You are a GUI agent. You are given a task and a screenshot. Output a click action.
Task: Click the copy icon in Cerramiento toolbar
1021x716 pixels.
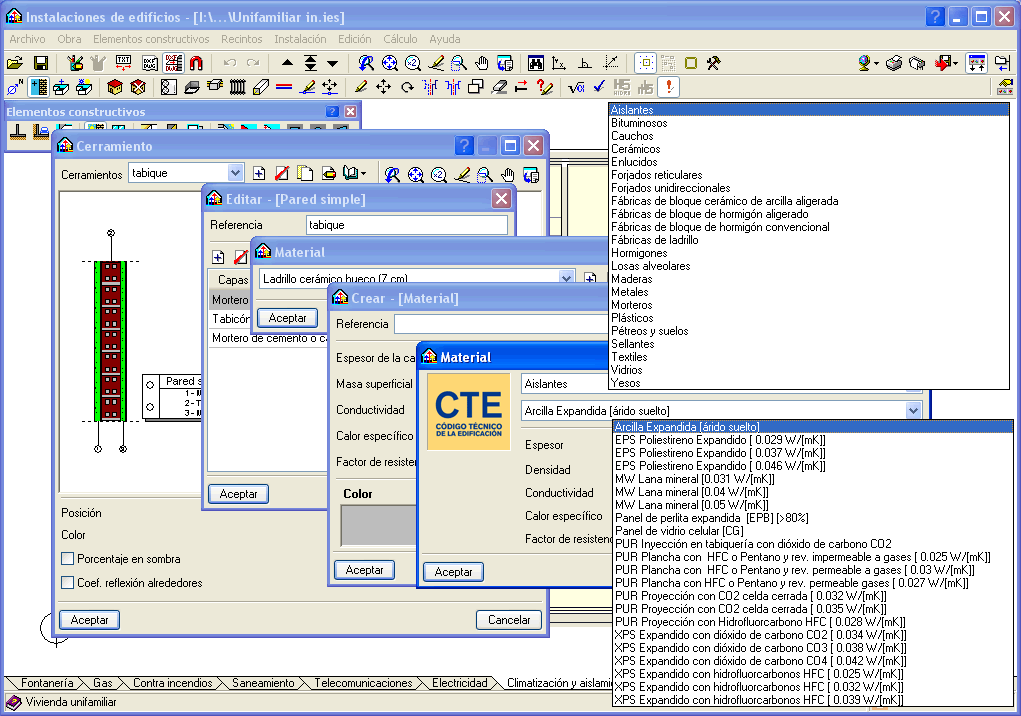(x=305, y=174)
